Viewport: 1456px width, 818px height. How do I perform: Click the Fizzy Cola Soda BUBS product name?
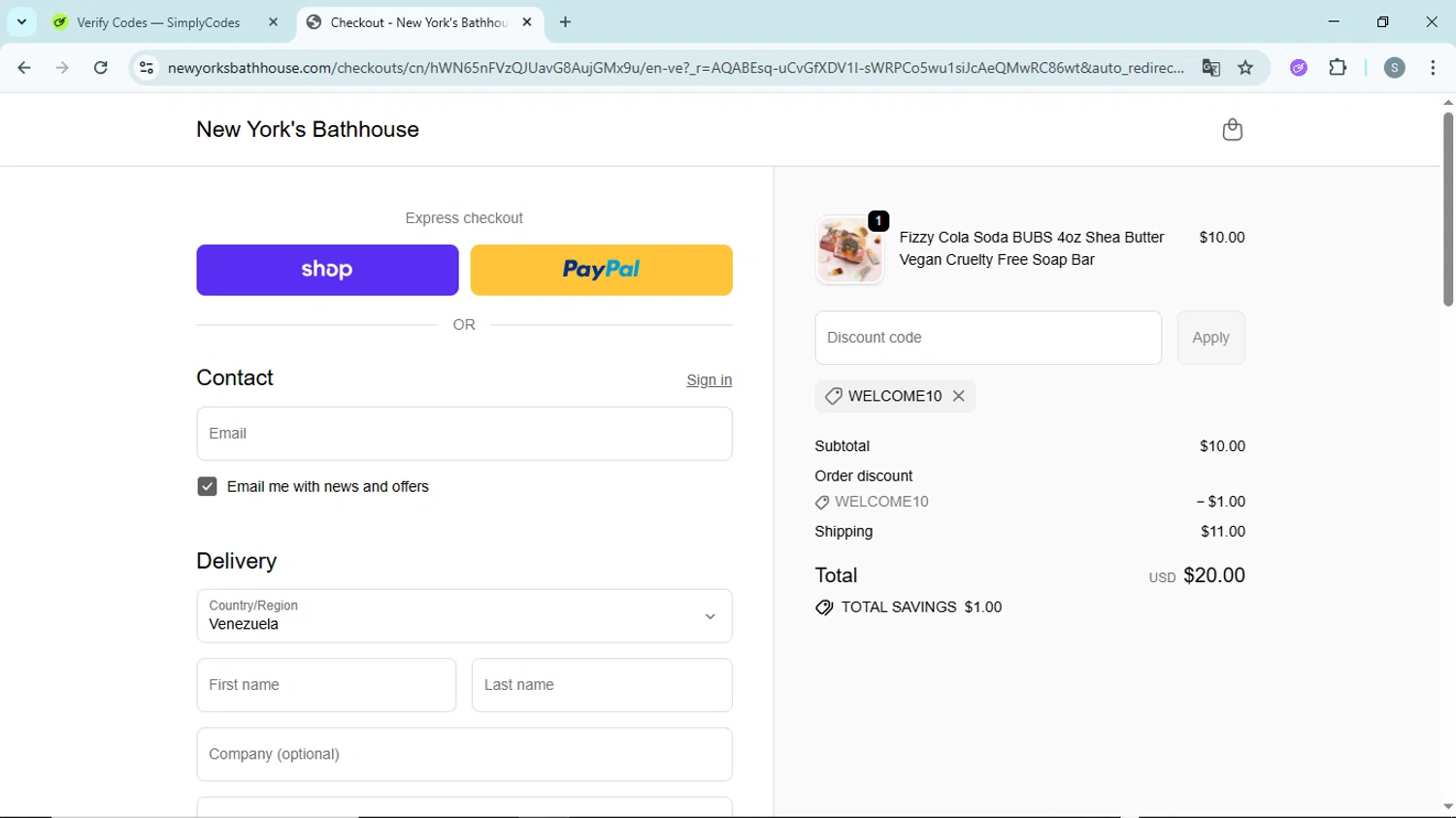pyautogui.click(x=1032, y=248)
